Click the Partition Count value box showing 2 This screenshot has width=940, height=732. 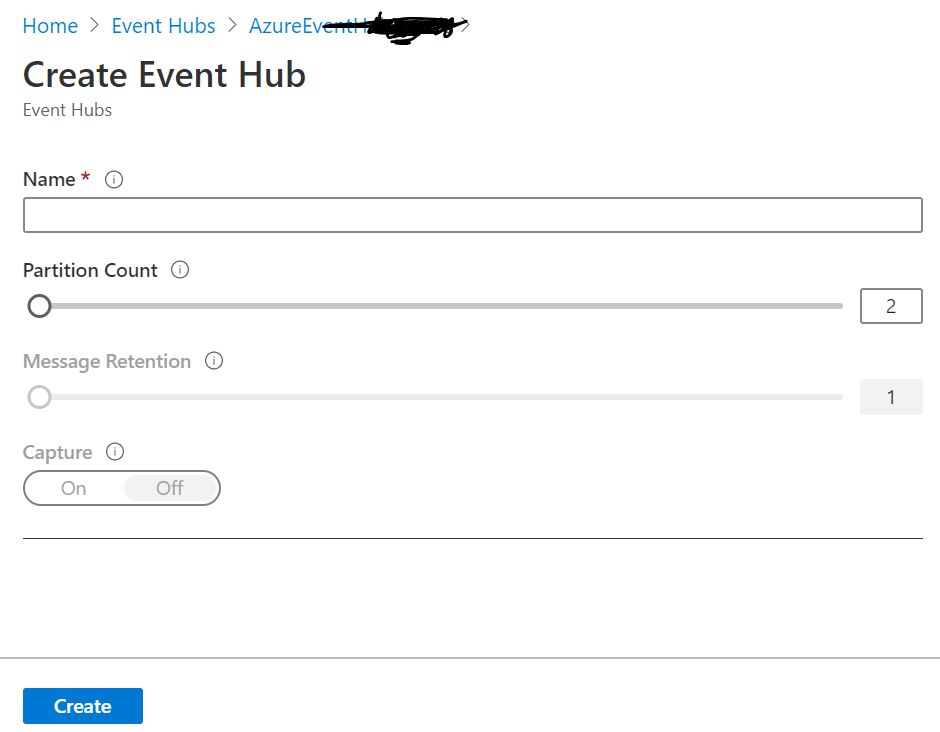pyautogui.click(x=890, y=306)
